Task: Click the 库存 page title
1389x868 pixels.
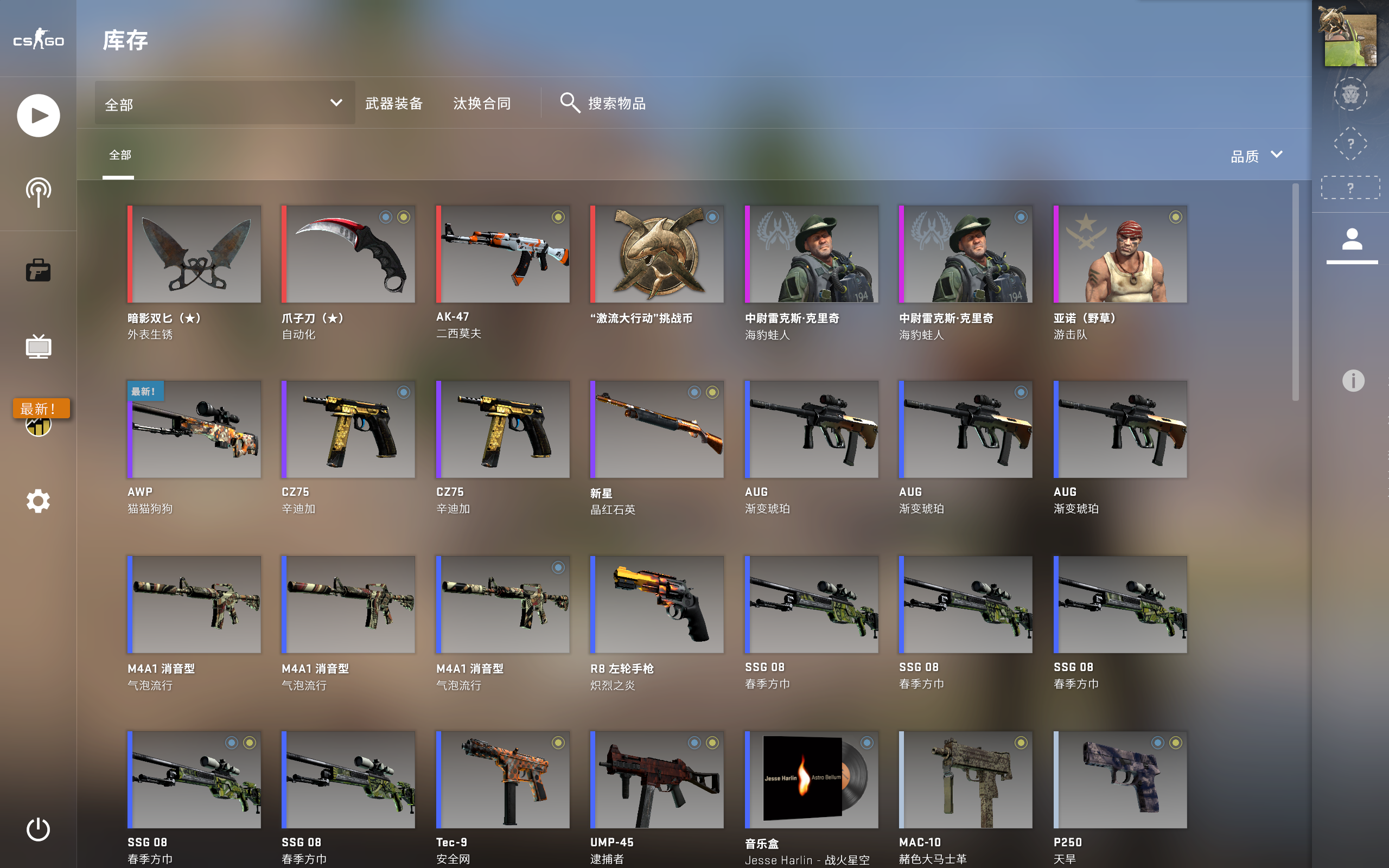Action: [x=126, y=40]
